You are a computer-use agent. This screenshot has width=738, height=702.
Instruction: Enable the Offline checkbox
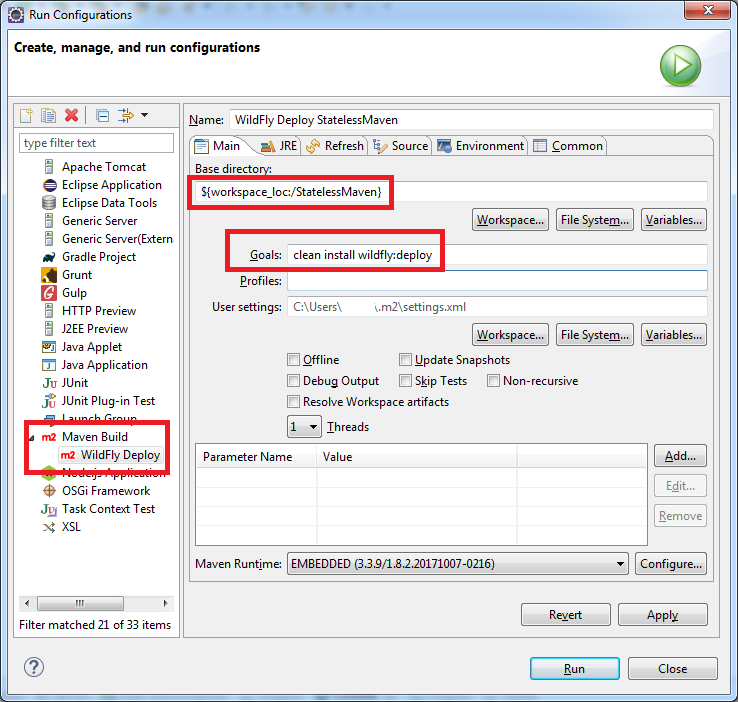(x=293, y=360)
